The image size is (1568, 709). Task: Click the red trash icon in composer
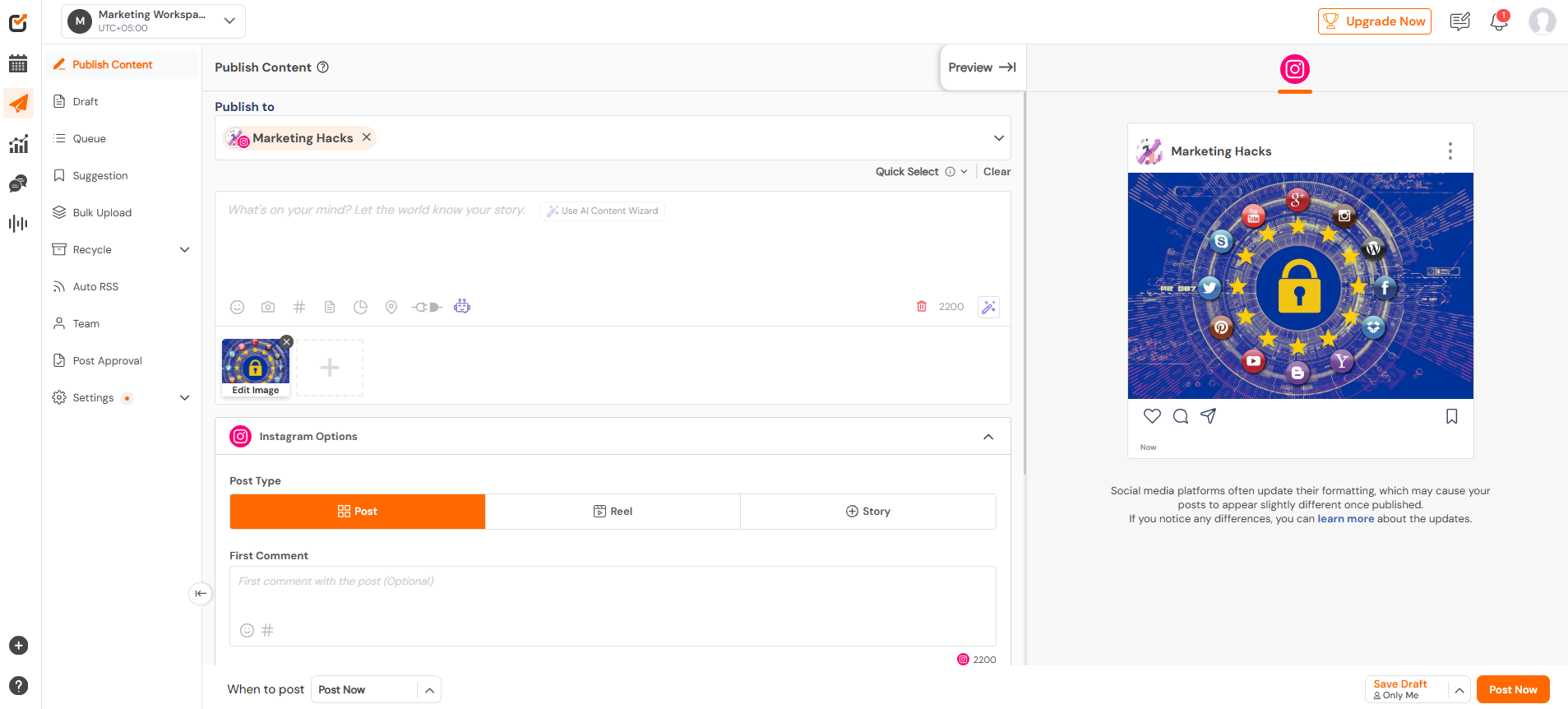click(x=921, y=307)
